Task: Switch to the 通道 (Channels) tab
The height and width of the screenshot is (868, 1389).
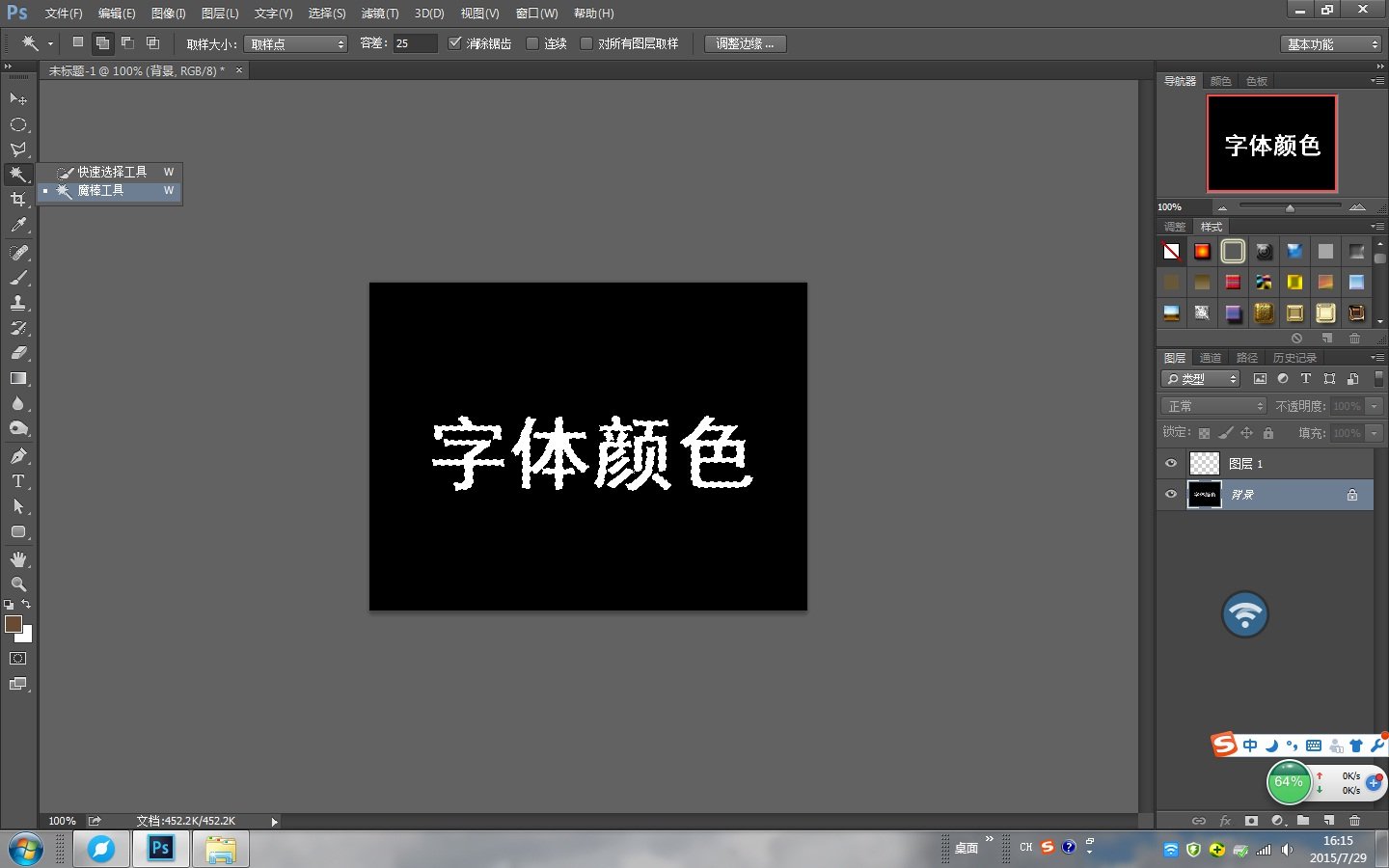Action: point(1211,357)
